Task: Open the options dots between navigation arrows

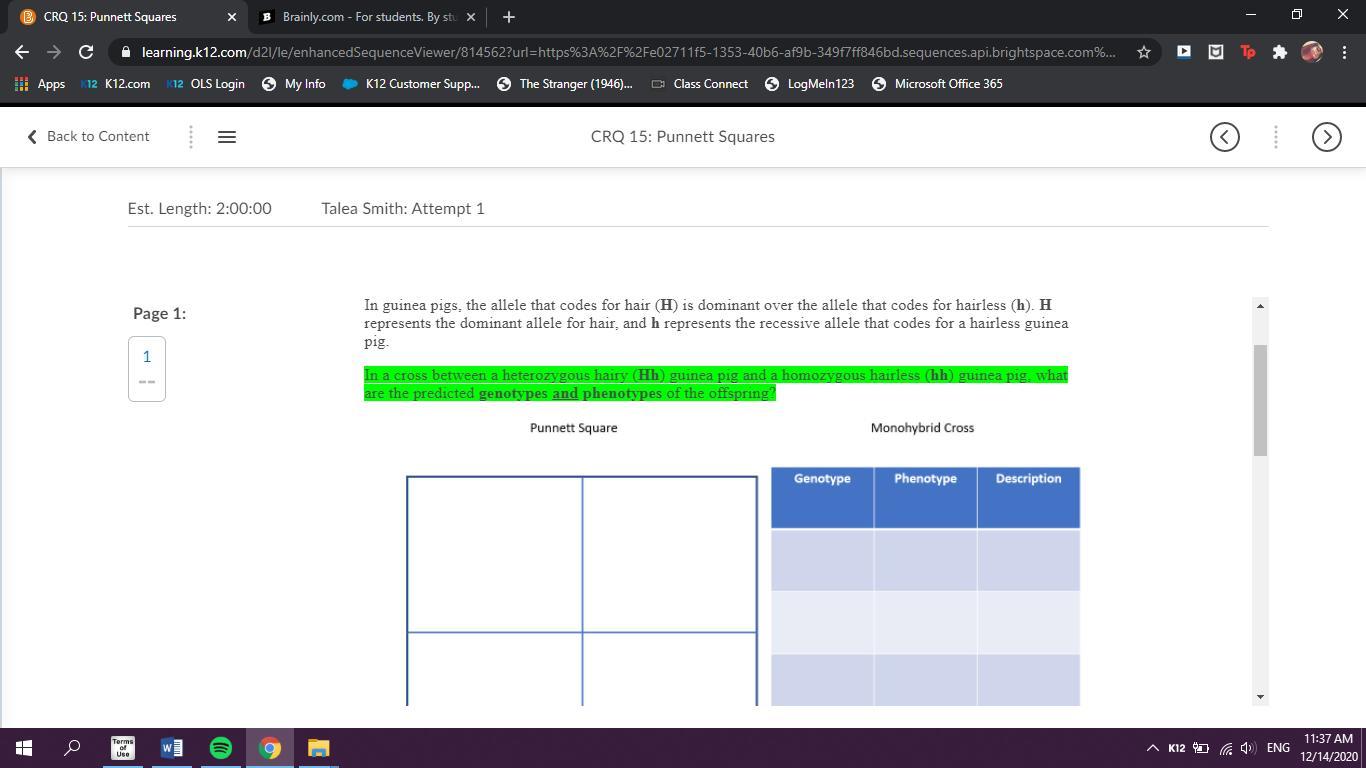Action: 1276,137
